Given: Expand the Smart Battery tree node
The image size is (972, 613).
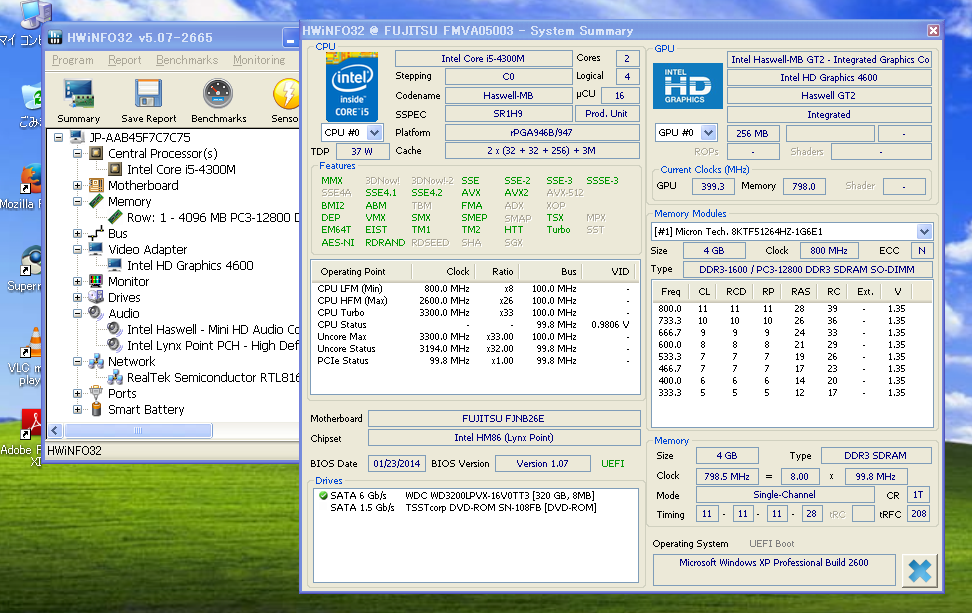Looking at the screenshot, I should [78, 409].
